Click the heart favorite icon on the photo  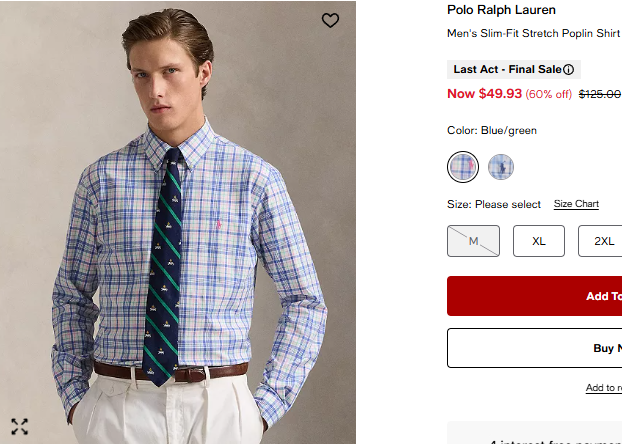click(x=330, y=20)
